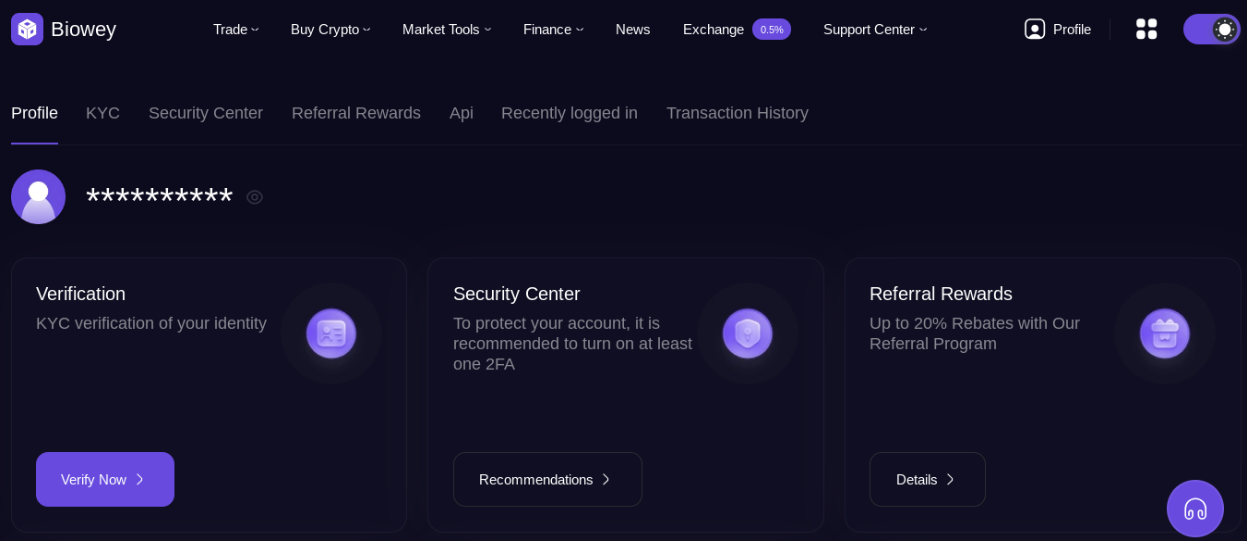Click the Referral Rewards gift icon

pos(1164,333)
